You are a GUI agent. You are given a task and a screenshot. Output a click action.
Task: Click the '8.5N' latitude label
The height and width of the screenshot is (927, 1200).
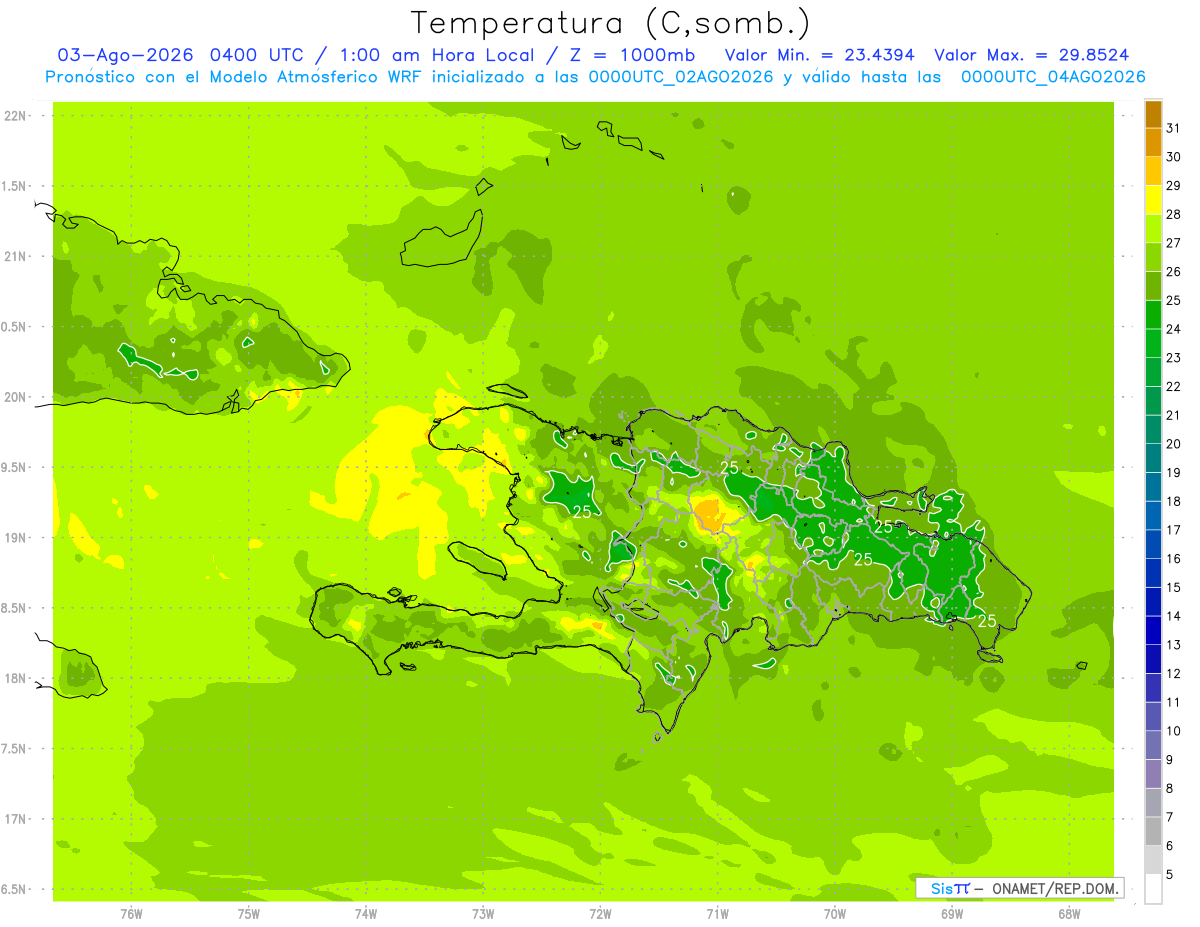15,608
